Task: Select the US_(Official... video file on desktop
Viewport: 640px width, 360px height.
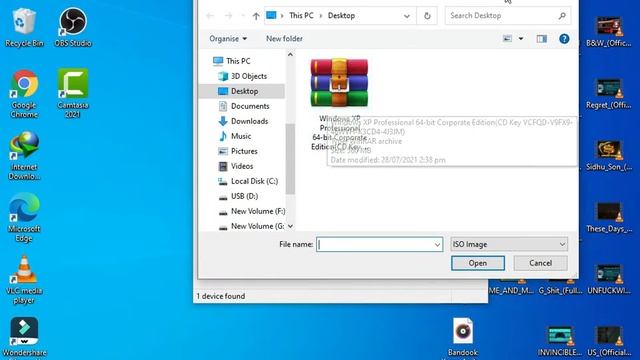Action: pyautogui.click(x=609, y=341)
